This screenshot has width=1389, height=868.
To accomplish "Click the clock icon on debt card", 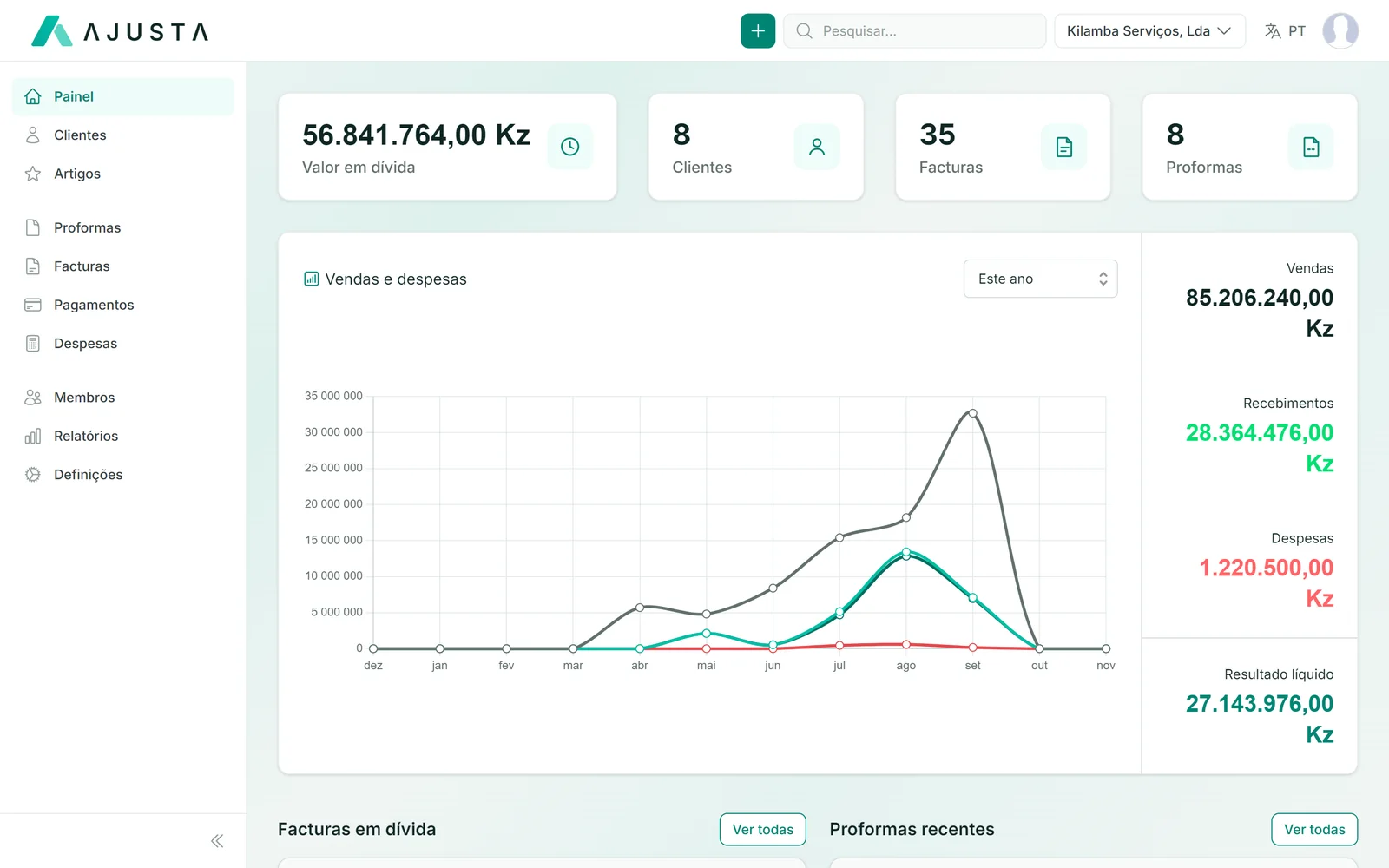I will click(569, 147).
